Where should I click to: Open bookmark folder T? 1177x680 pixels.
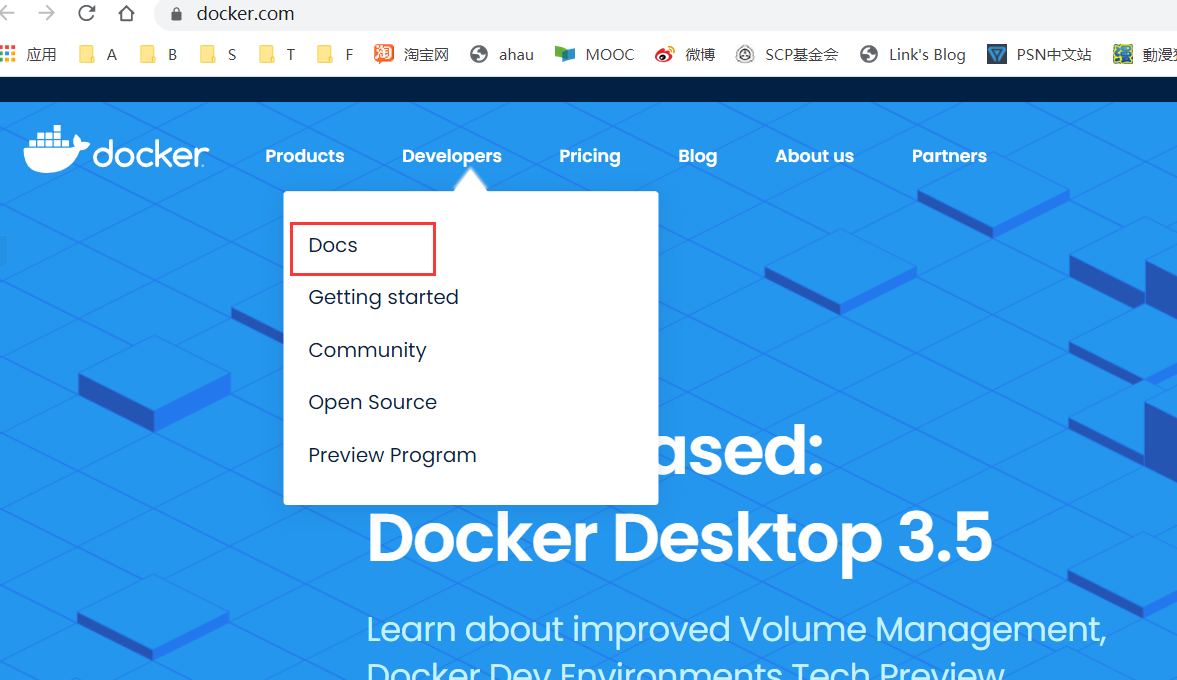277,54
